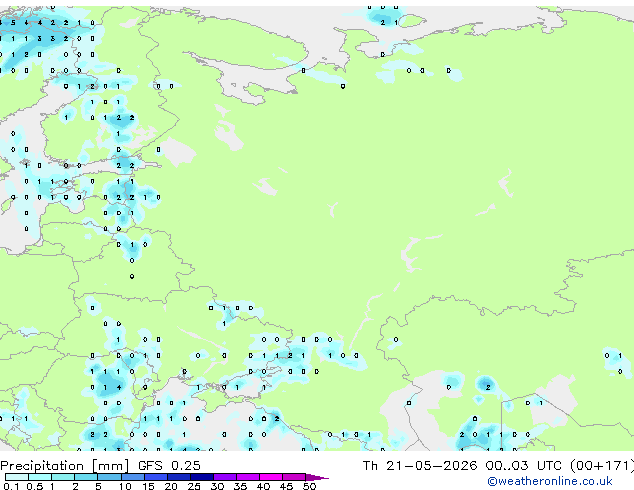The image size is (634, 490).
Task: Click the 'GFS 0.25' model label
Action: [x=169, y=466]
